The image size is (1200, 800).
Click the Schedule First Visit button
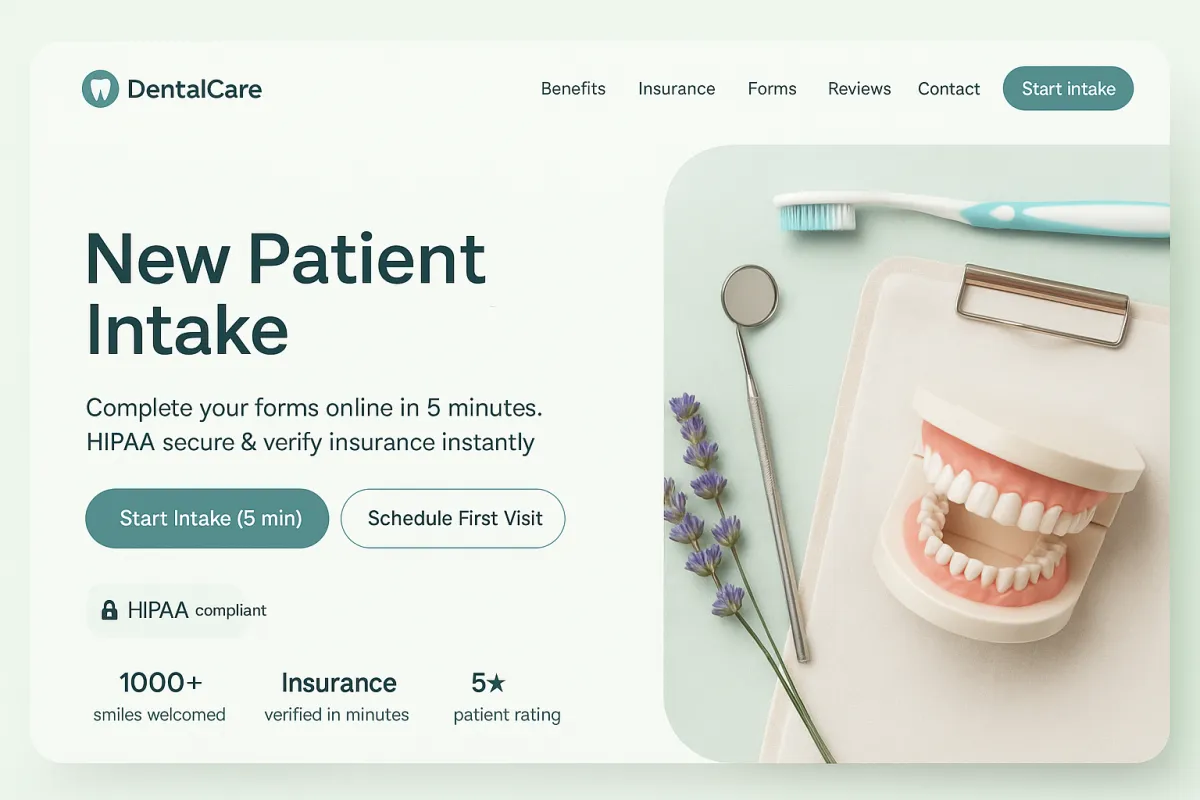click(453, 518)
